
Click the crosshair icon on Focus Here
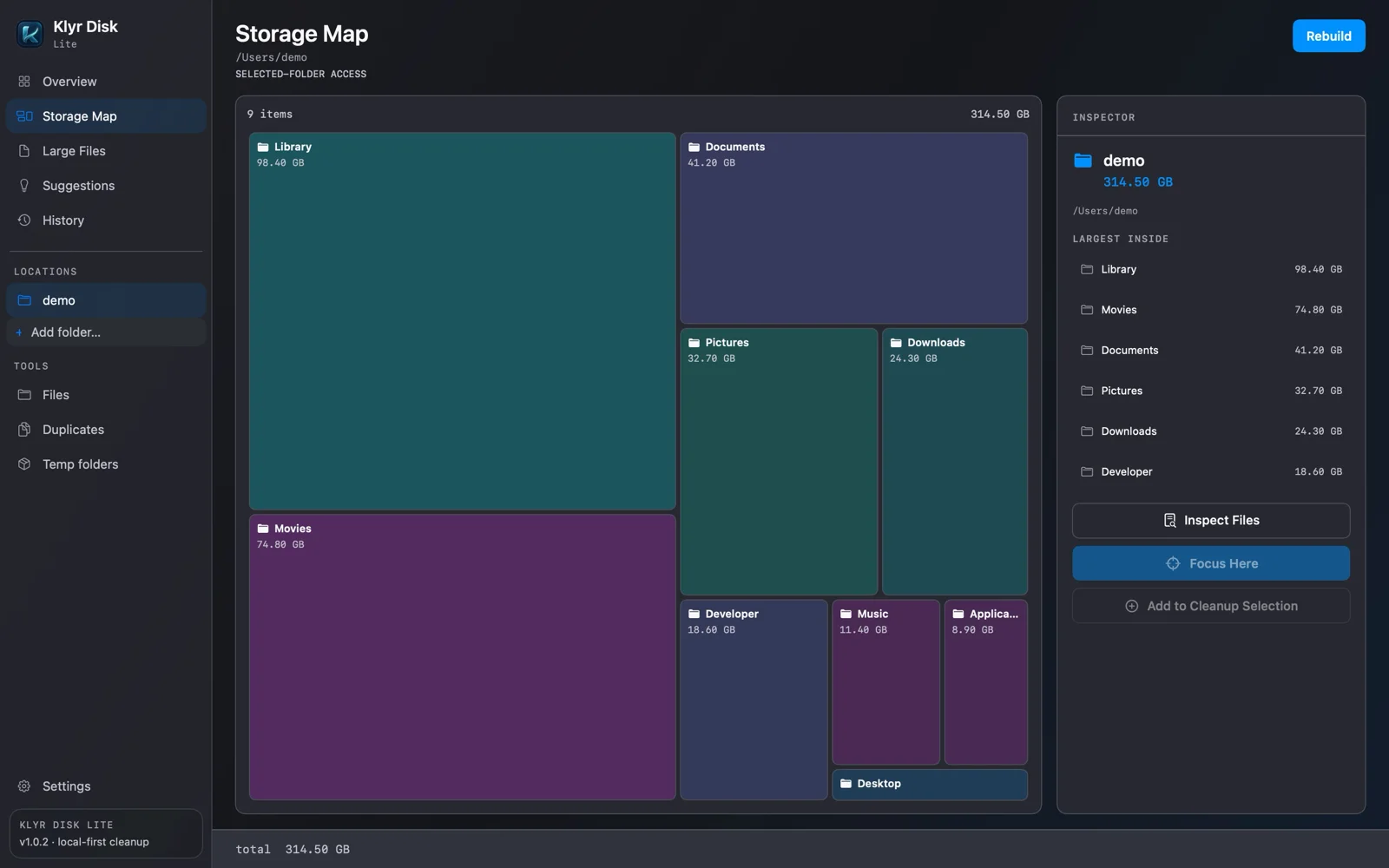pos(1173,564)
